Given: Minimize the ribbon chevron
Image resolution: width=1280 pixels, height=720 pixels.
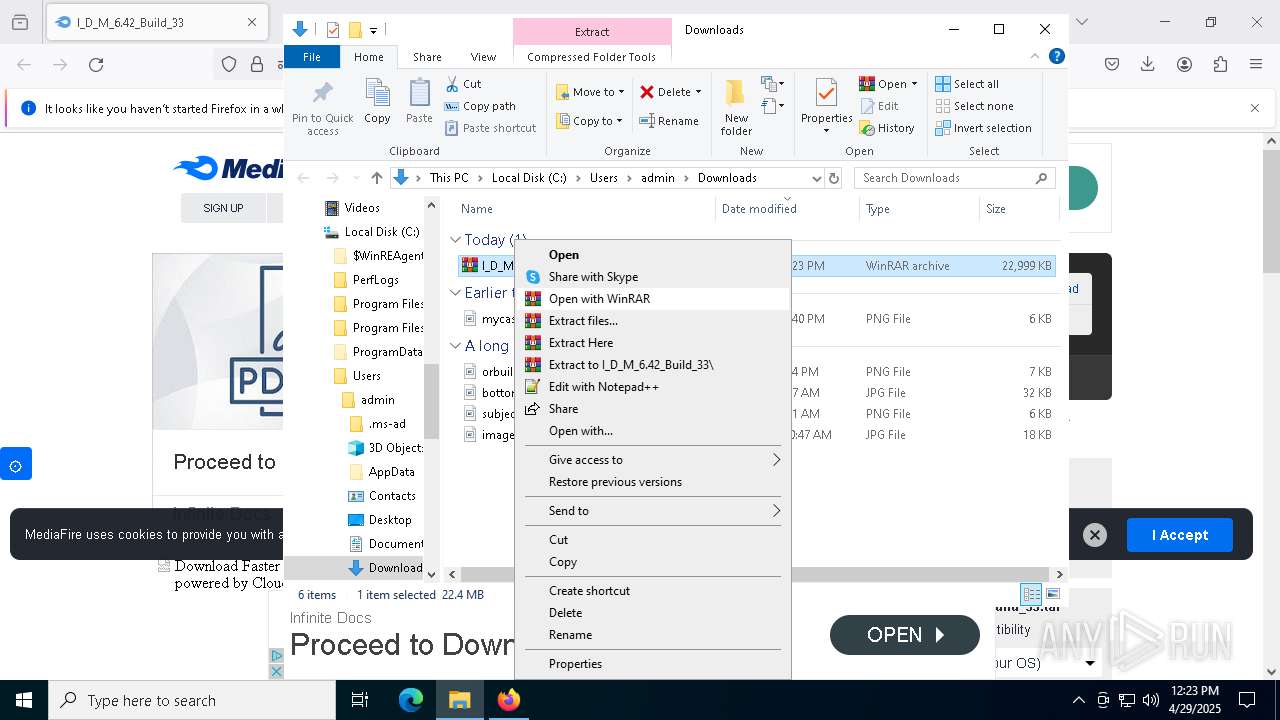Looking at the screenshot, I should [x=1035, y=57].
